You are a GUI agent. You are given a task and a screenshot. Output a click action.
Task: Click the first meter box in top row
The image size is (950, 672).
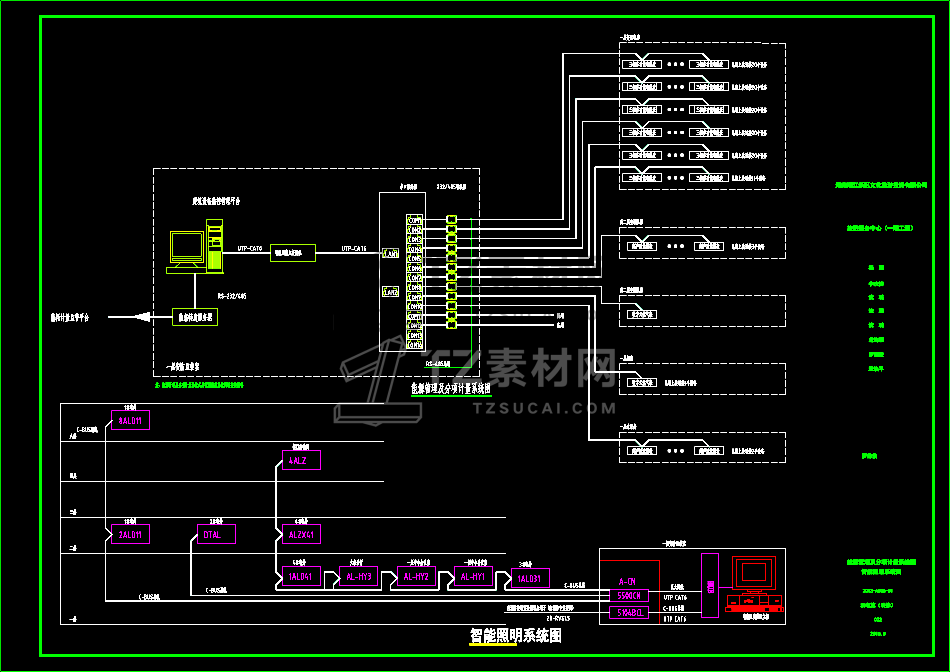(642, 64)
